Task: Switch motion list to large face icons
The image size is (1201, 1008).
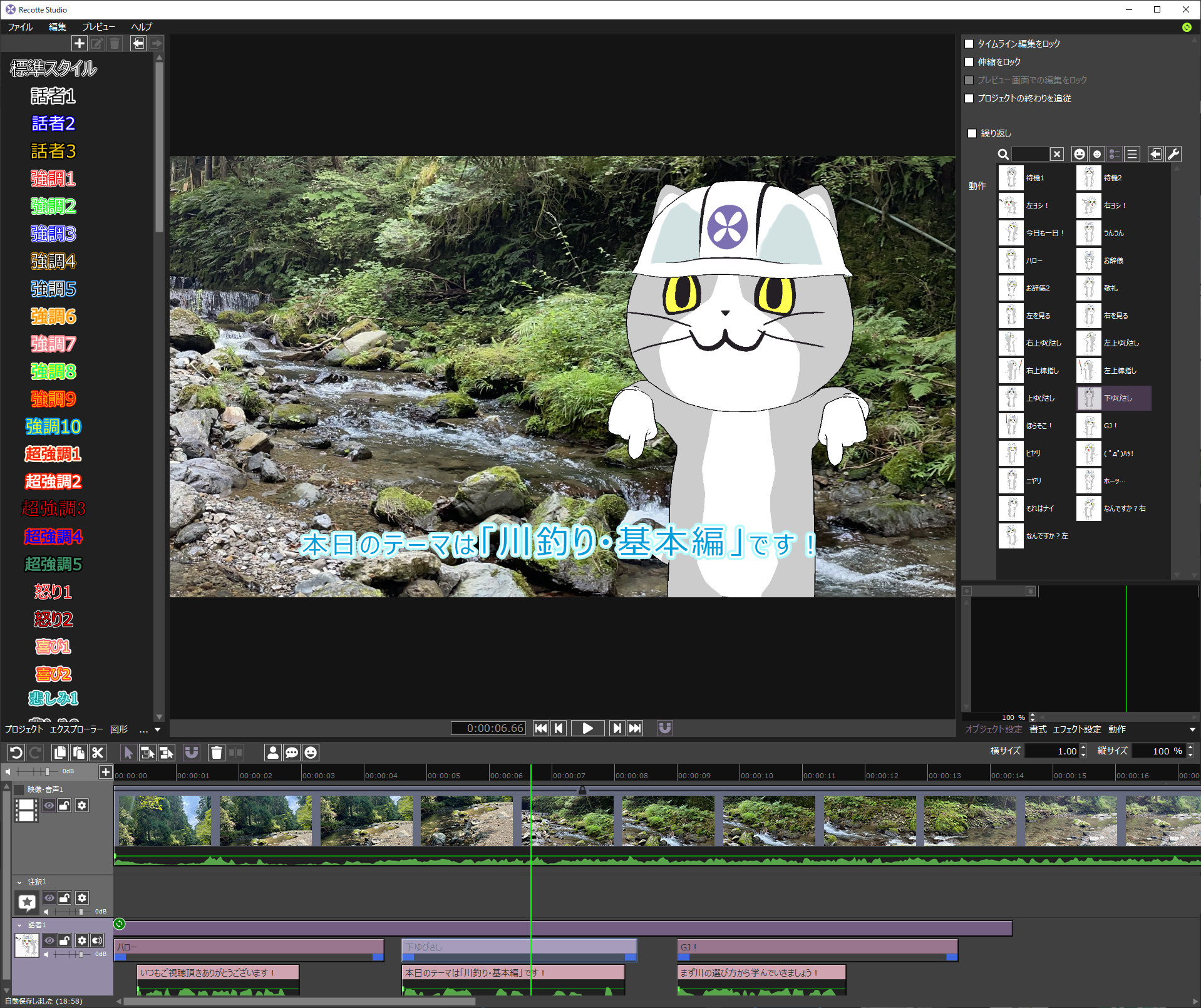Action: tap(1080, 154)
